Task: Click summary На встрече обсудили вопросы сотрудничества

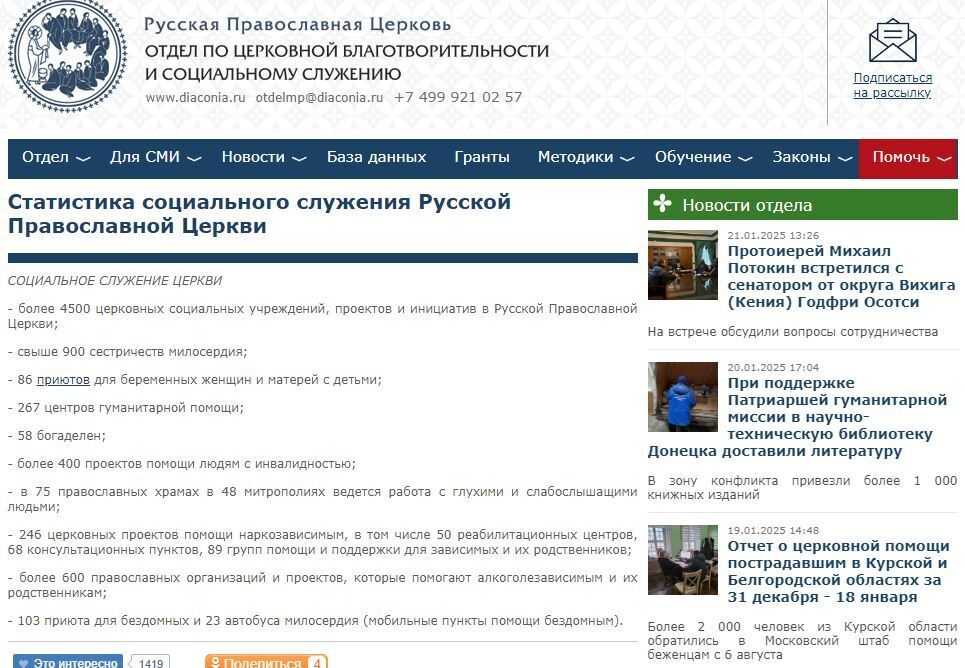Action: click(793, 332)
